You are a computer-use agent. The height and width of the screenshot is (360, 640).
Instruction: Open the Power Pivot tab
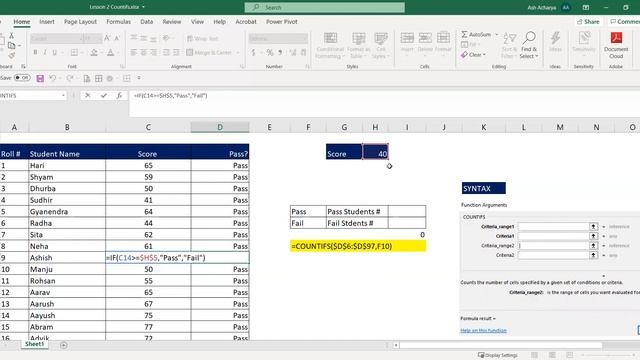point(282,22)
